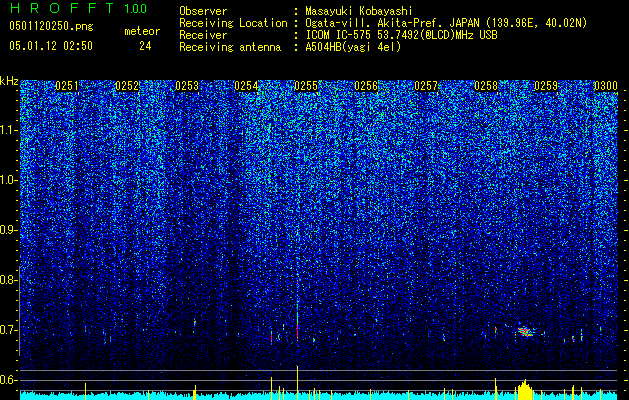Select the filename 0501120250.png
The width and height of the screenshot is (629, 400).
51,27
